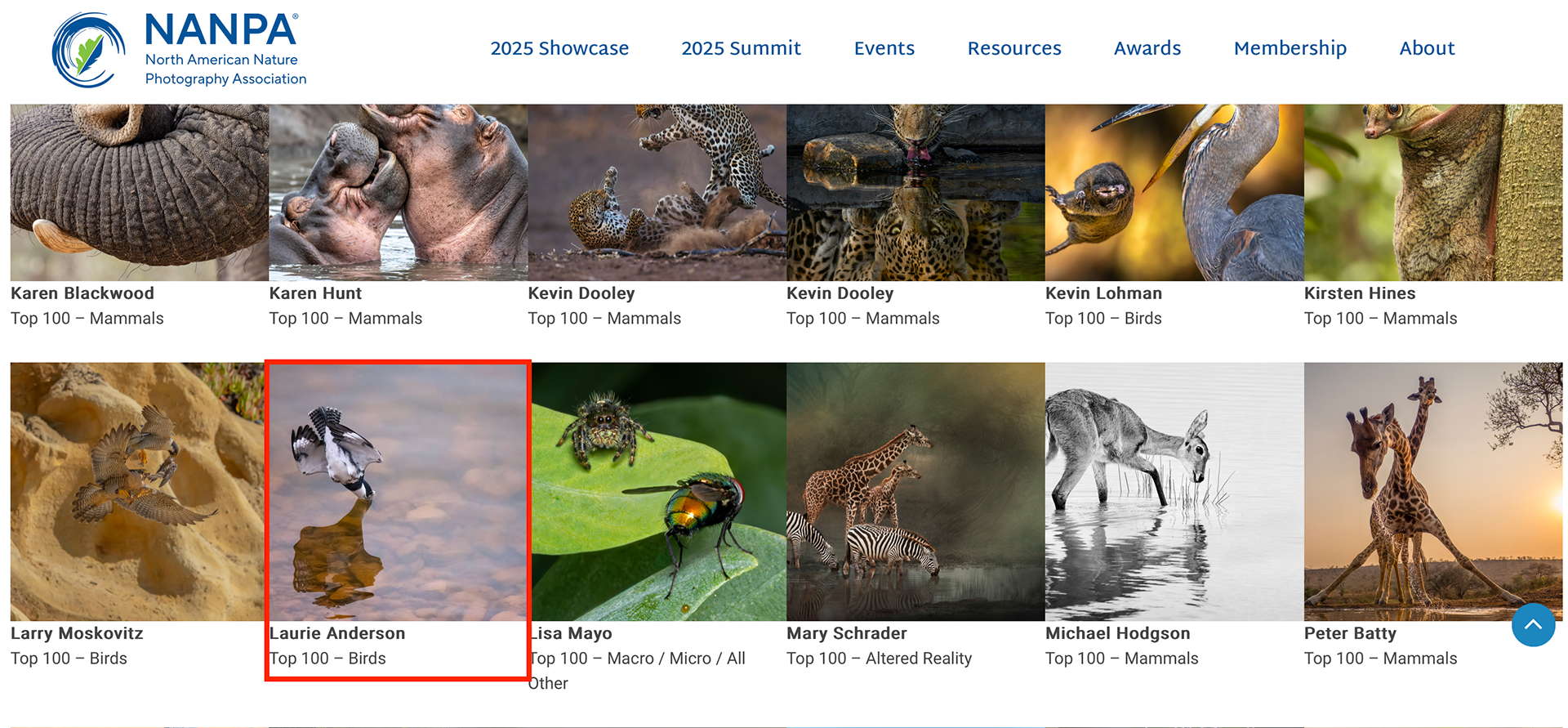The width and height of the screenshot is (1568, 728).
Task: Click the Michael Hodgson name
Action: [1118, 633]
